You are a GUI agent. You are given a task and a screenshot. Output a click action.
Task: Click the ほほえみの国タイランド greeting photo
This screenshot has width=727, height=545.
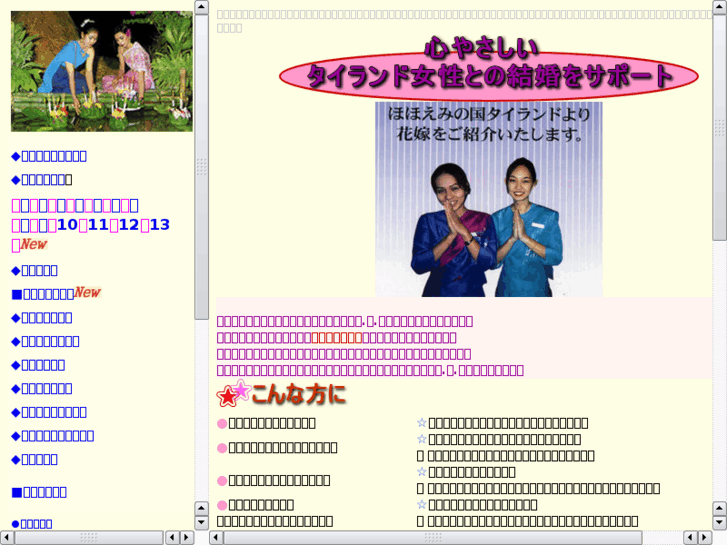coord(489,199)
